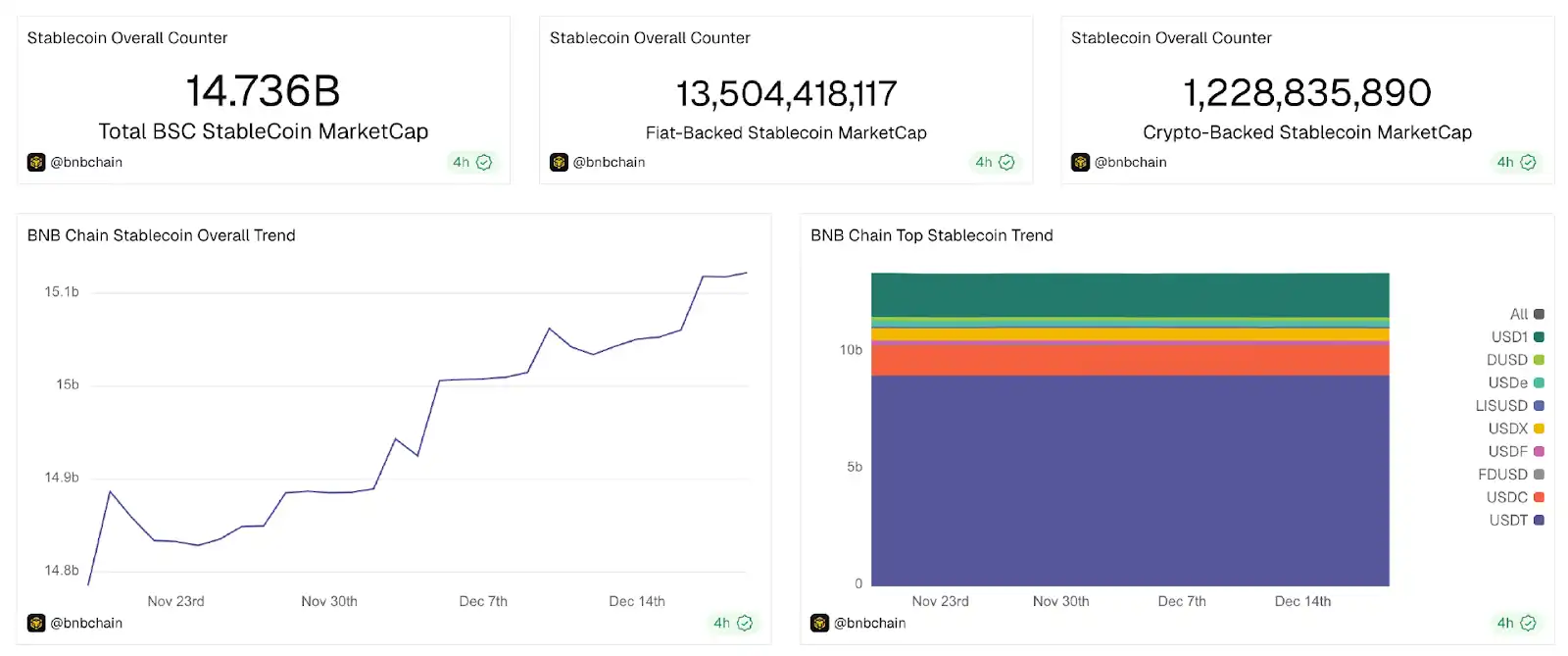This screenshot has width=1568, height=656.
Task: Click verified checkmark icon in Total BSC MarketCap card
Action: (x=484, y=162)
